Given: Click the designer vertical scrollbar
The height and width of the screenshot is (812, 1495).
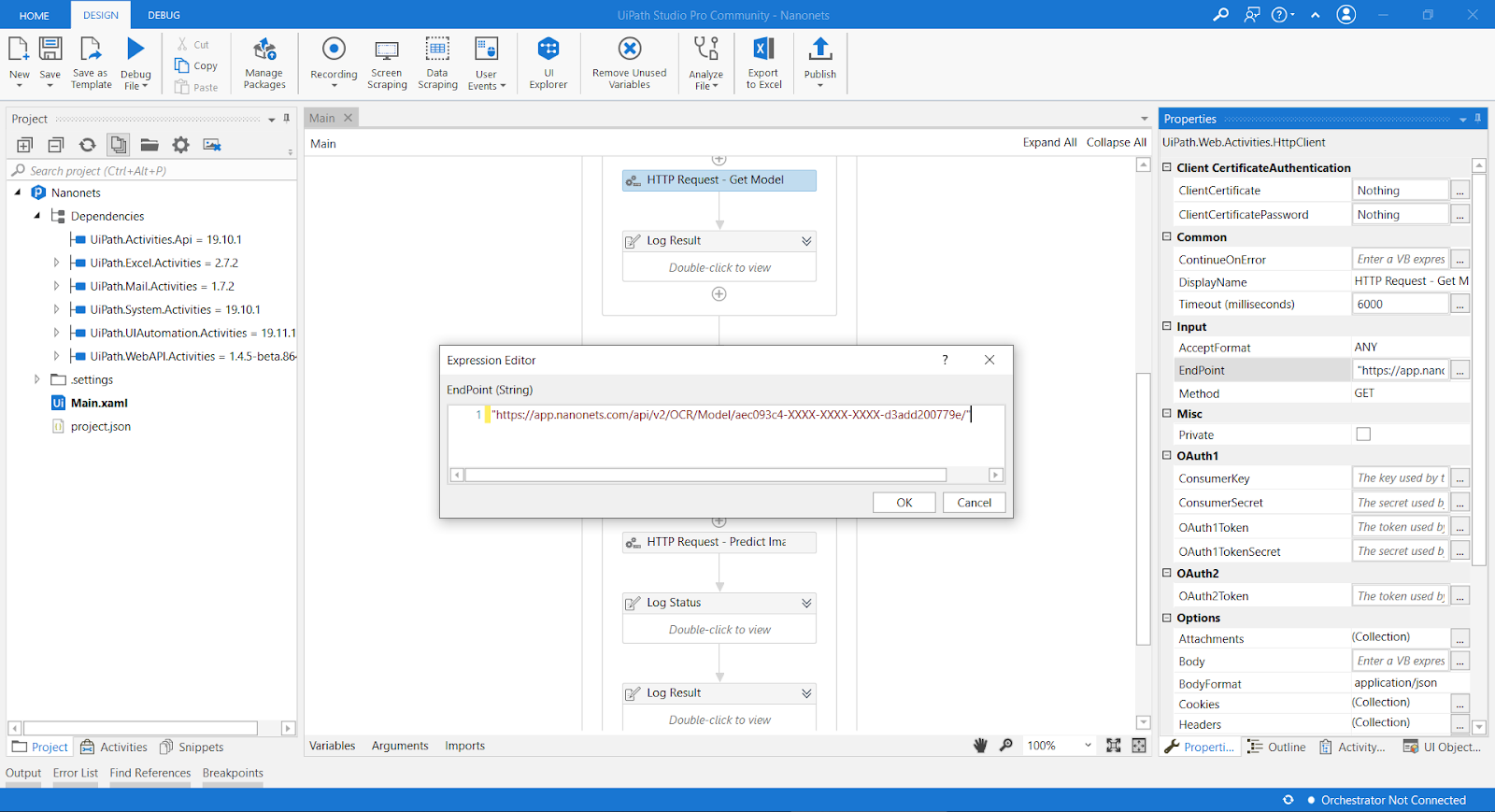Looking at the screenshot, I should [1144, 509].
